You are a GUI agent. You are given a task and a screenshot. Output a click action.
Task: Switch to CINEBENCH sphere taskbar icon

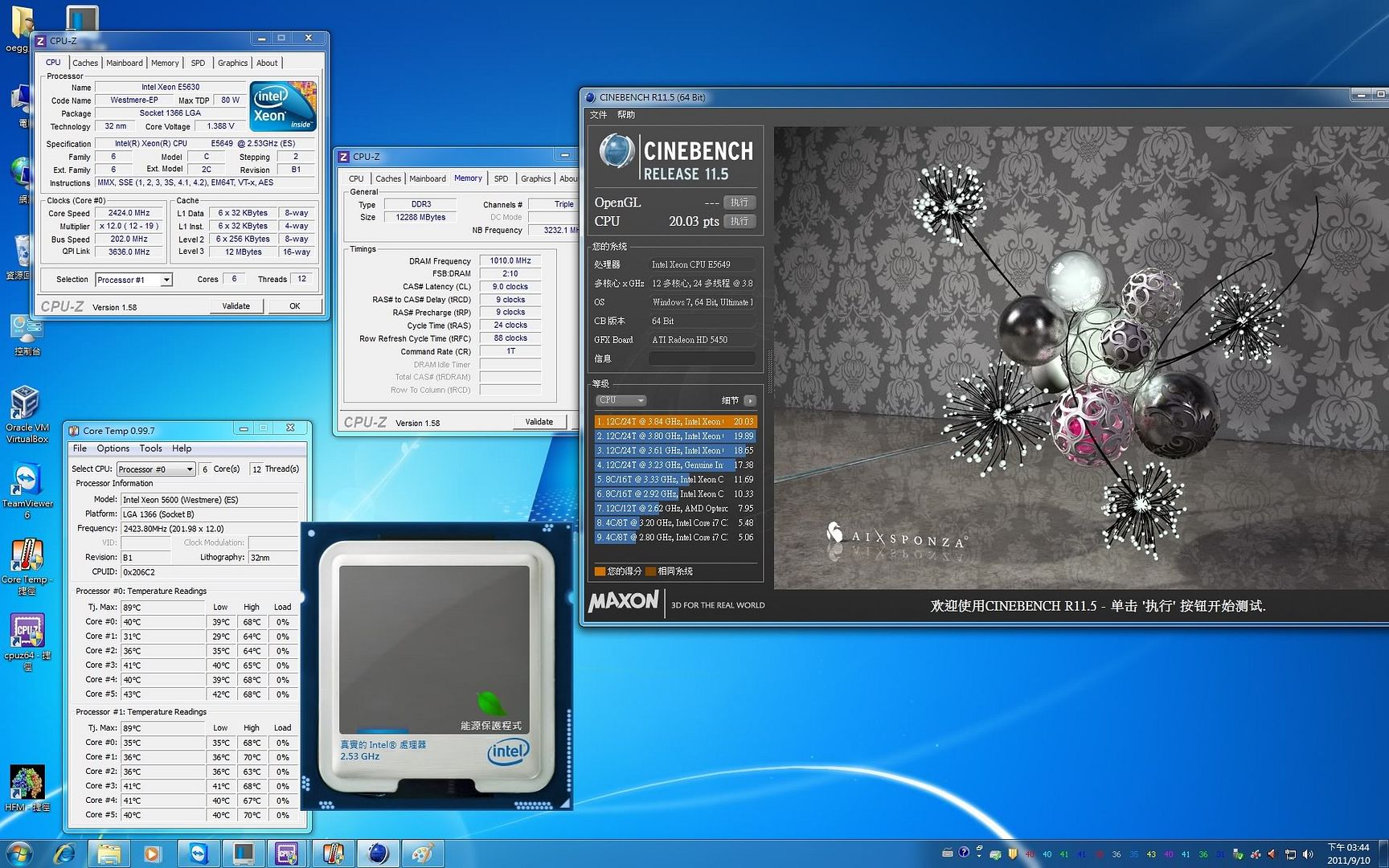pyautogui.click(x=378, y=853)
